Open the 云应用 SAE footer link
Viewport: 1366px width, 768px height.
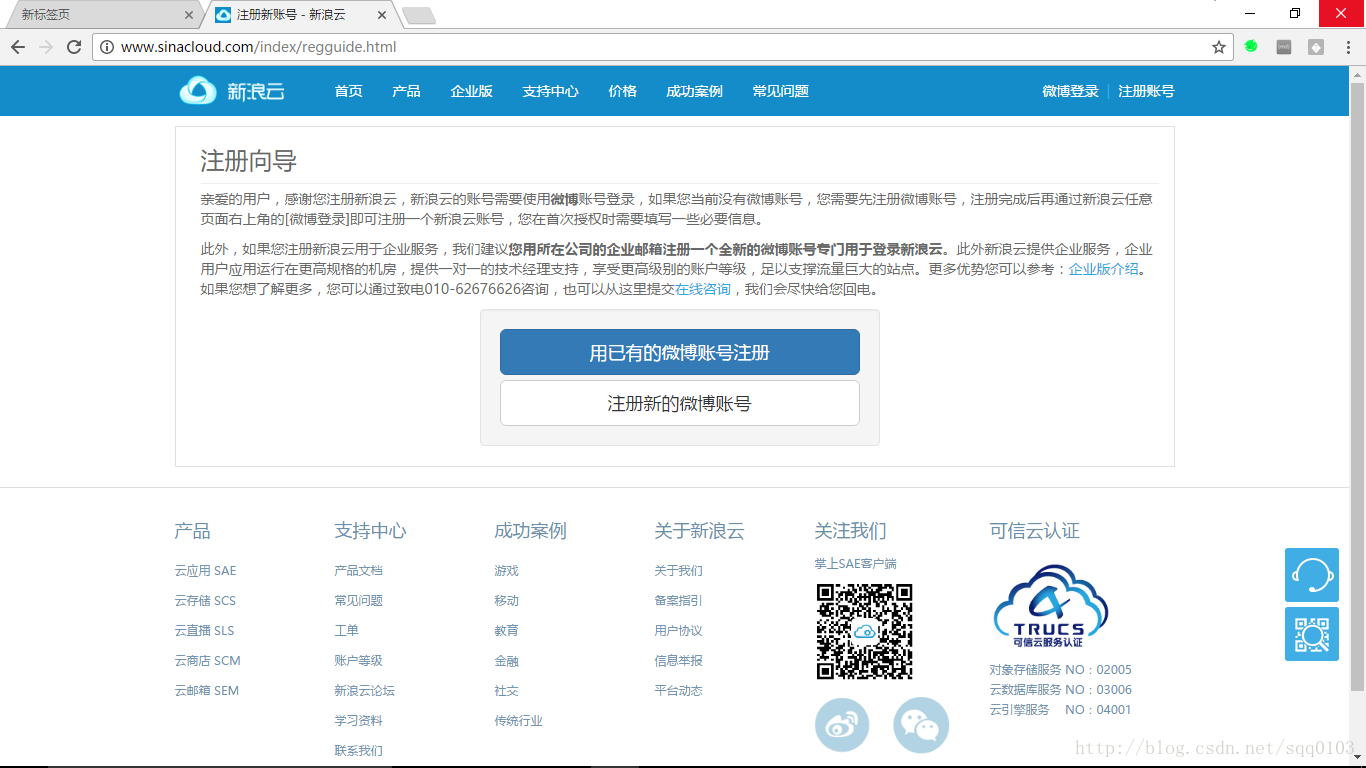click(x=205, y=571)
